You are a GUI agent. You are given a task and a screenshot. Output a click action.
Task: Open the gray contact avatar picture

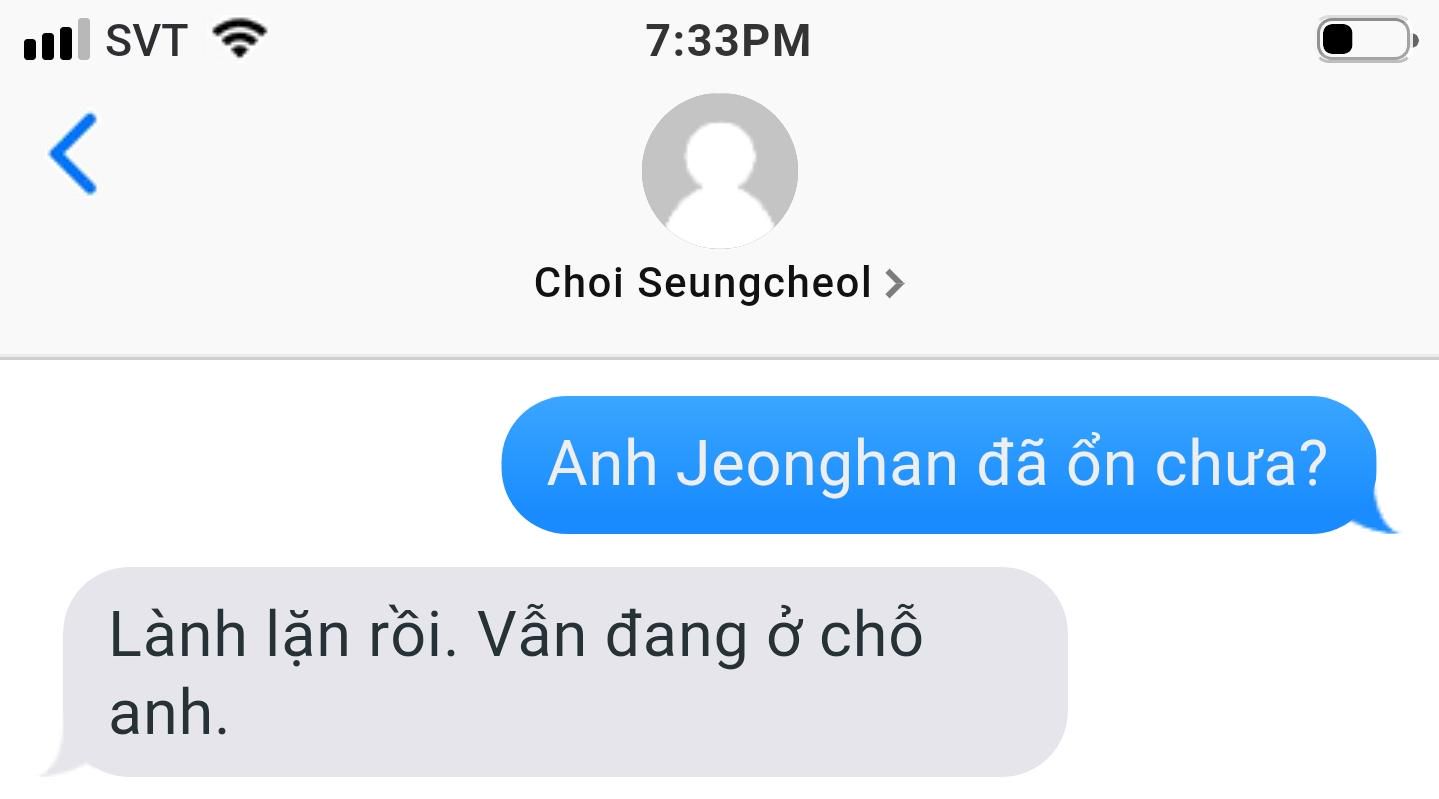(x=719, y=170)
